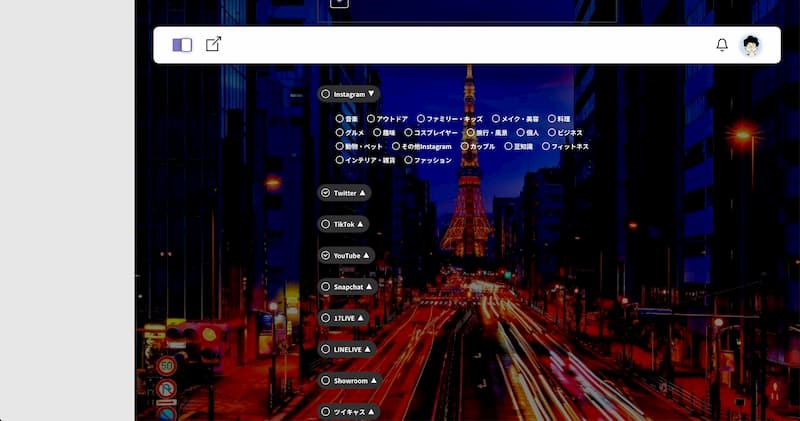800x421 pixels.
Task: Open notifications bell
Action: coord(722,45)
